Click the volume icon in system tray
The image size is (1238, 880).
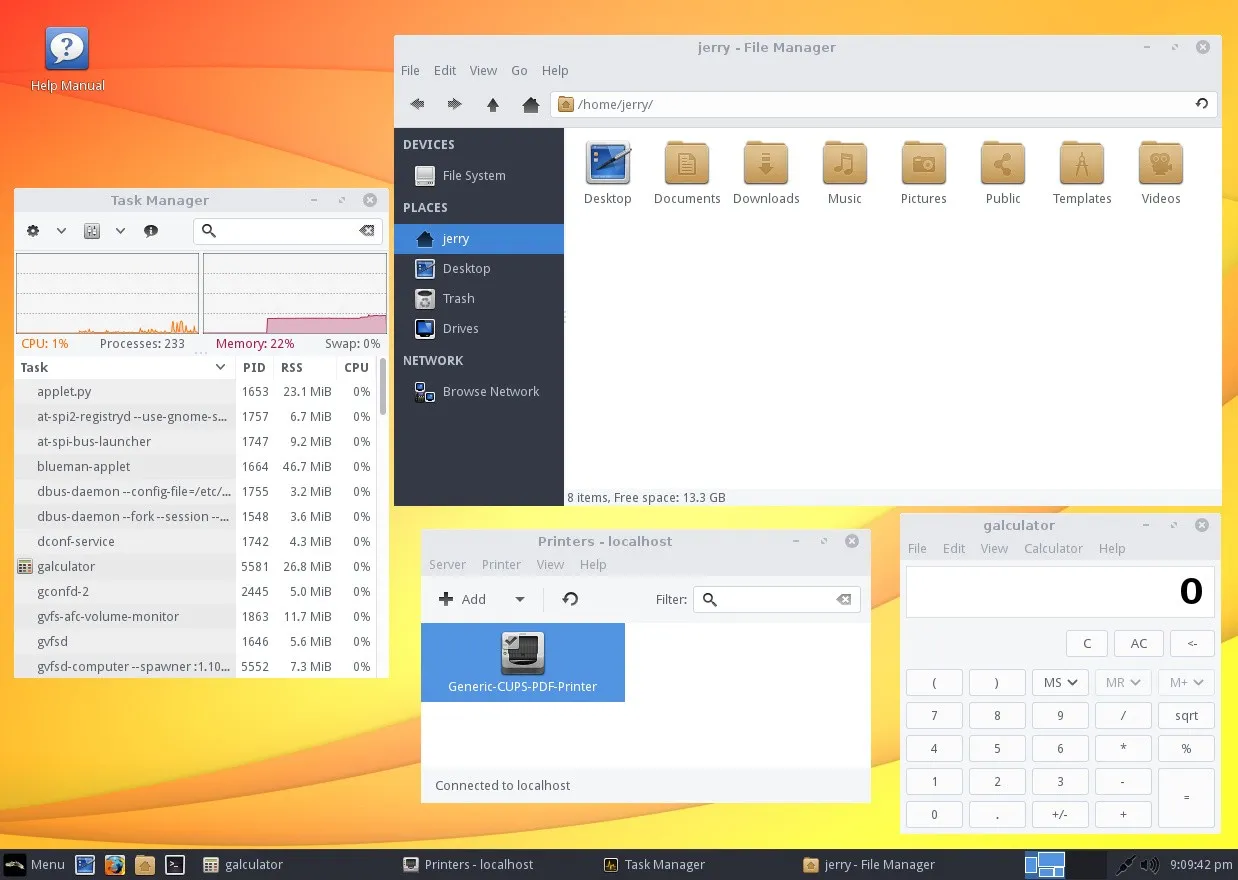(x=1148, y=864)
